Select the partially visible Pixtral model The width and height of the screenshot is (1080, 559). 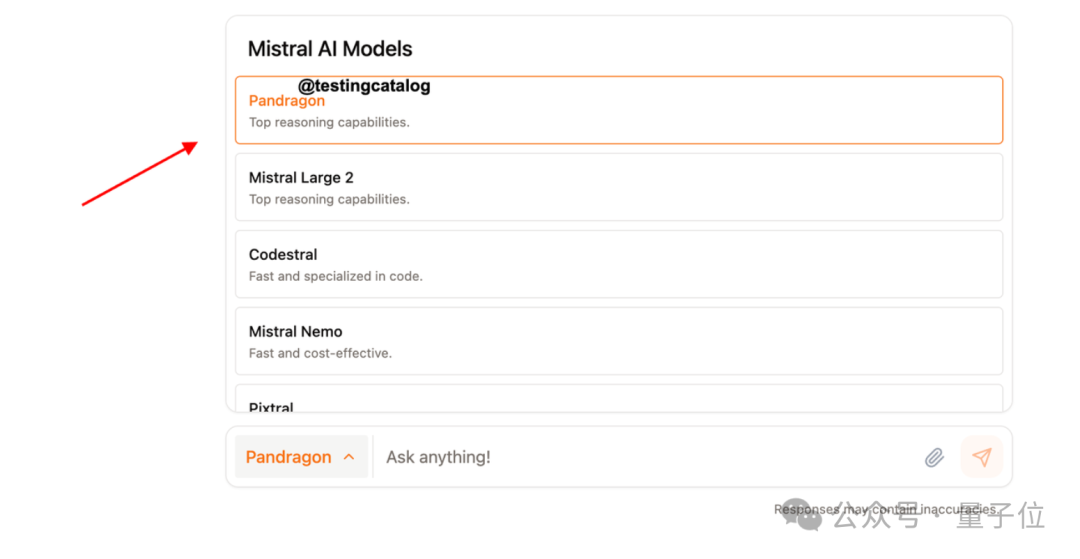pos(618,400)
